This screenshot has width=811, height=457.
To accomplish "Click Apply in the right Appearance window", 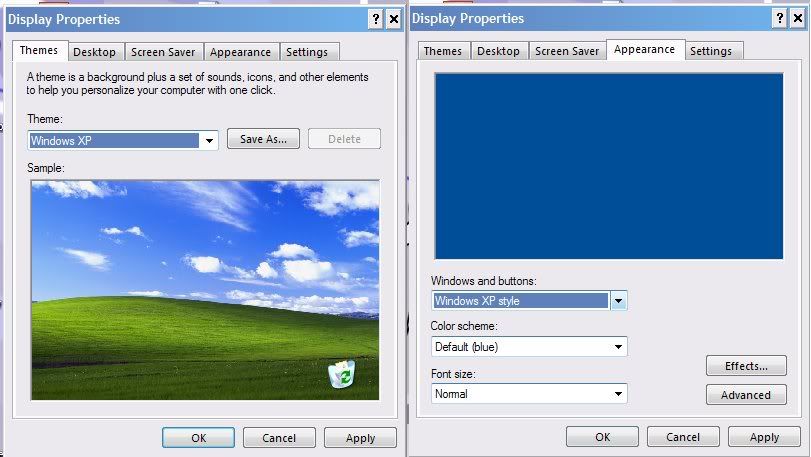I will click(x=764, y=437).
